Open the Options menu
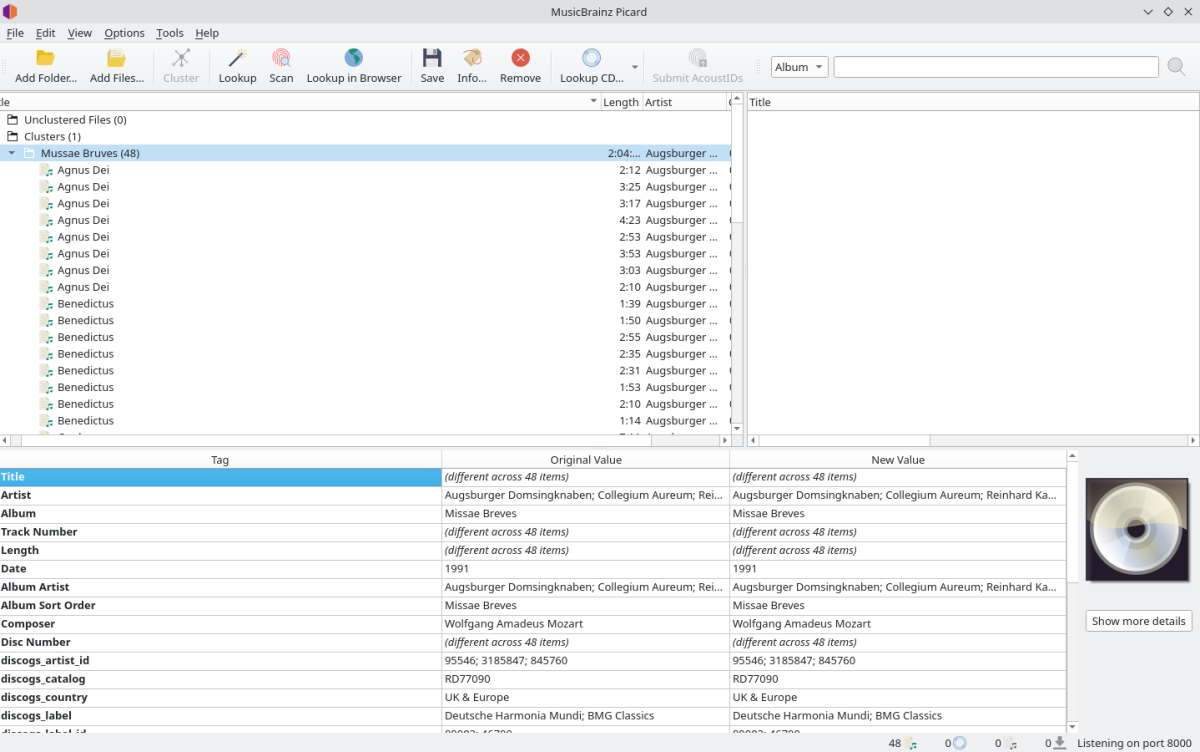 (124, 33)
